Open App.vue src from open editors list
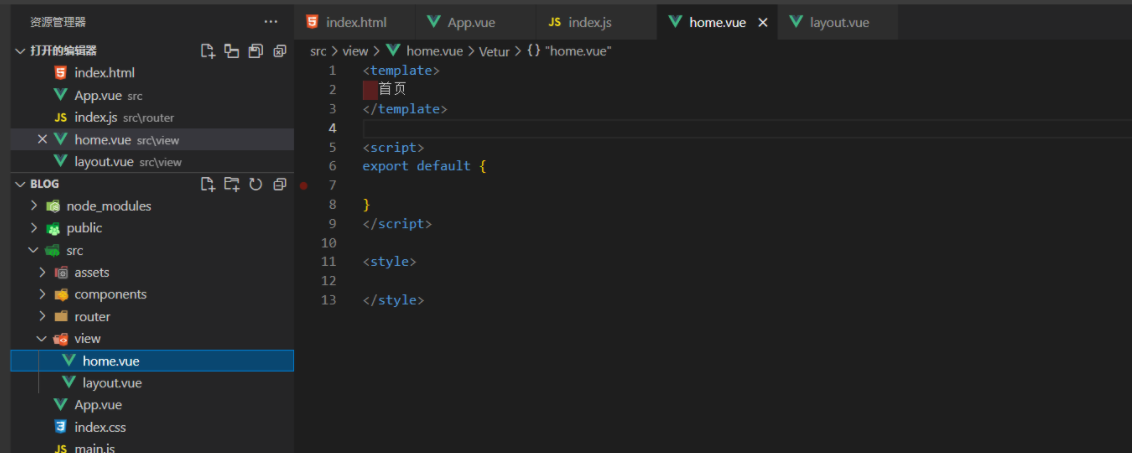Viewport: 1138px width, 453px height. (152, 95)
